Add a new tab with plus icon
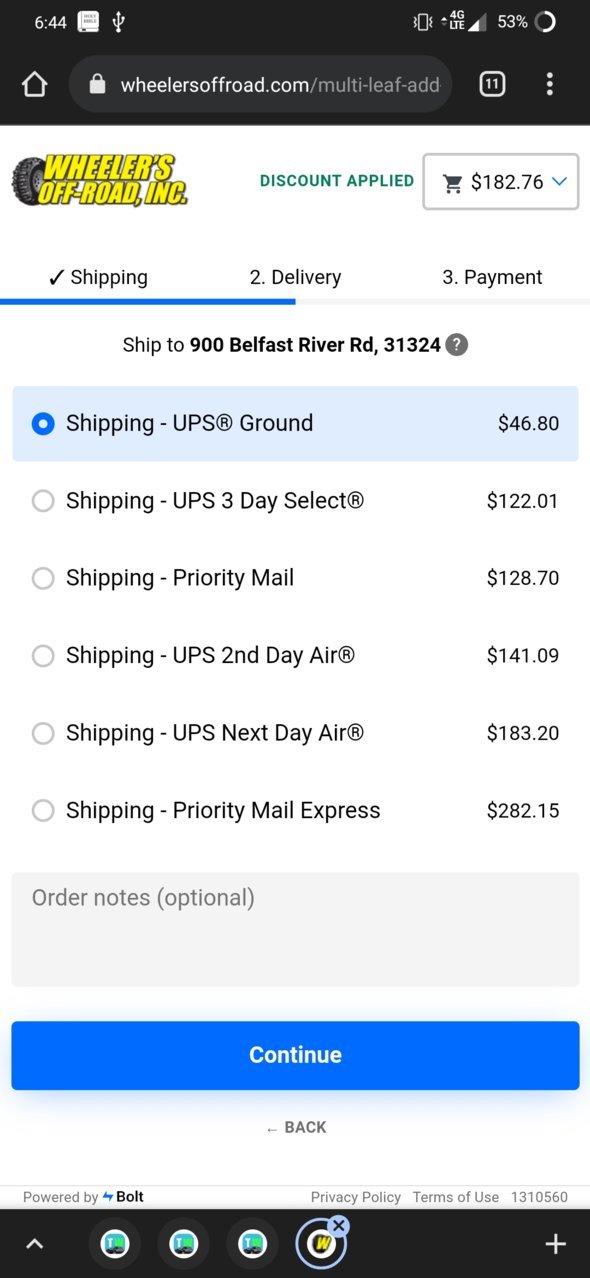590x1278 pixels. point(555,1244)
